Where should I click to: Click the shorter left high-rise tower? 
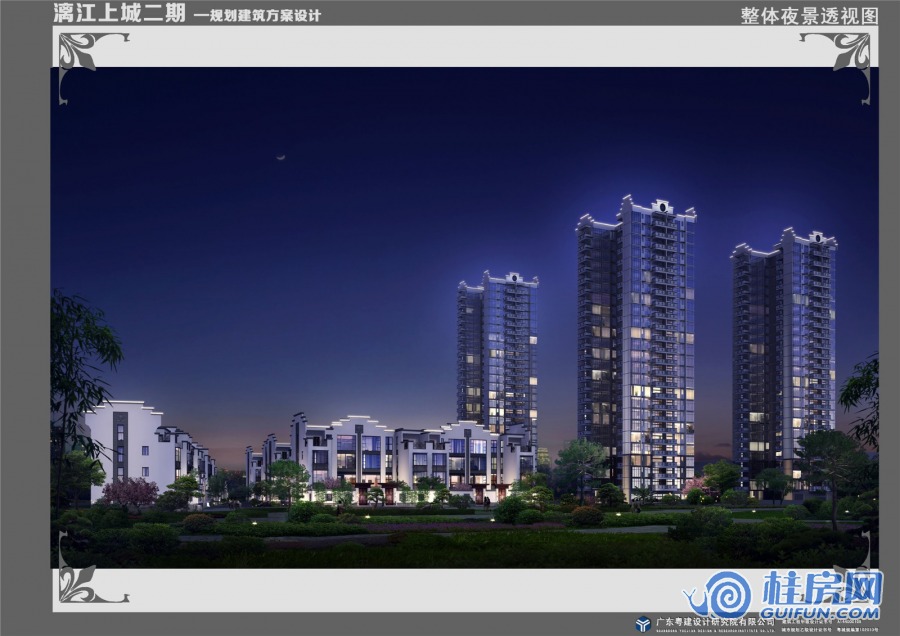pos(497,350)
